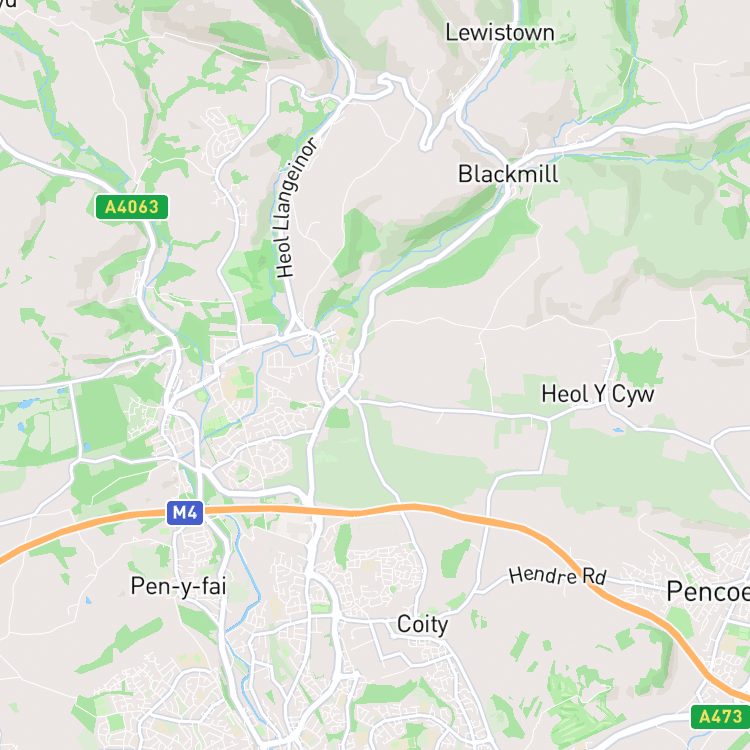Select the Pencoed town label
Viewport: 750px width, 750px height.
[x=708, y=591]
